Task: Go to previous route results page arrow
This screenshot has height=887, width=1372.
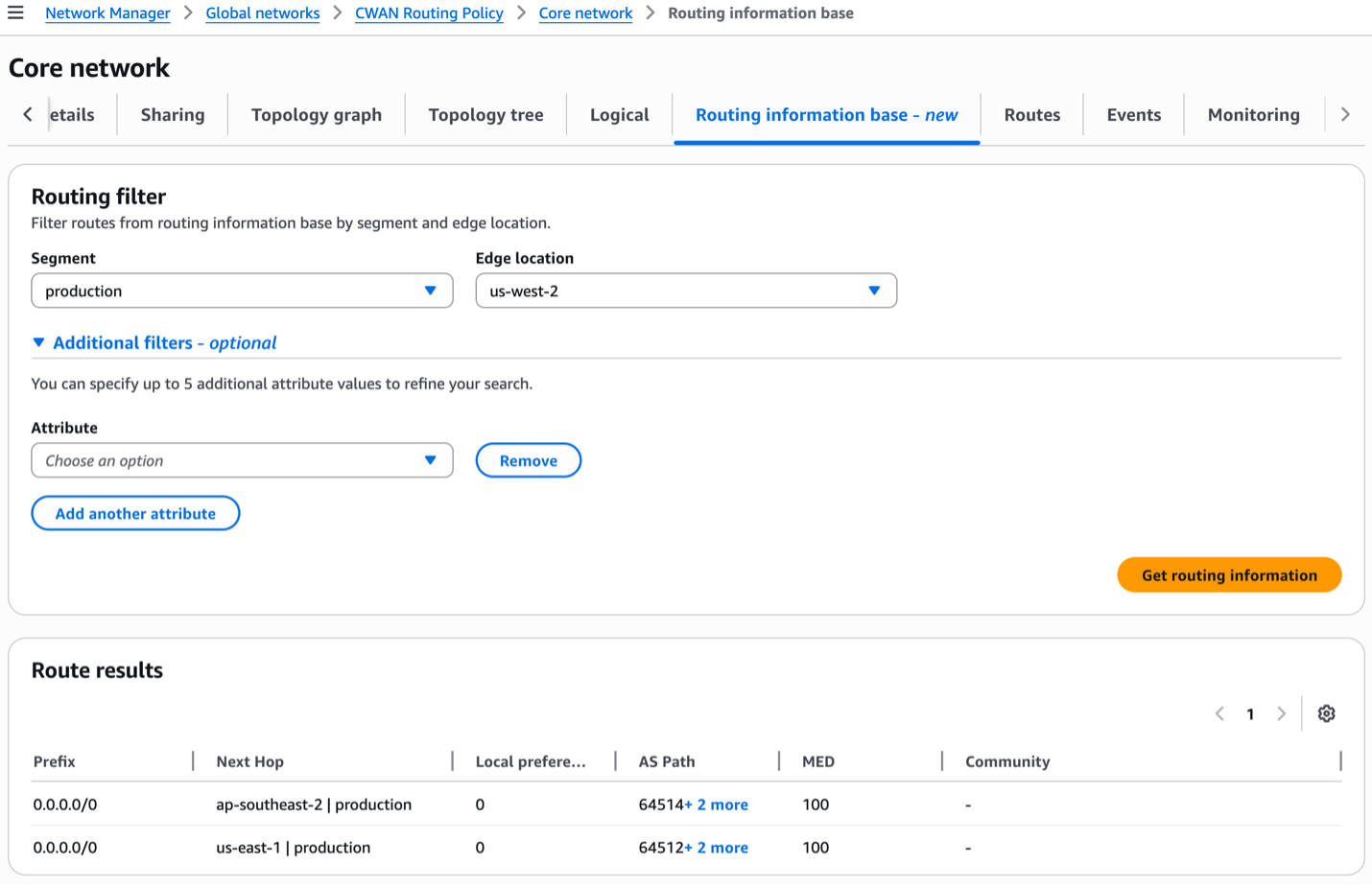Action: (1219, 713)
